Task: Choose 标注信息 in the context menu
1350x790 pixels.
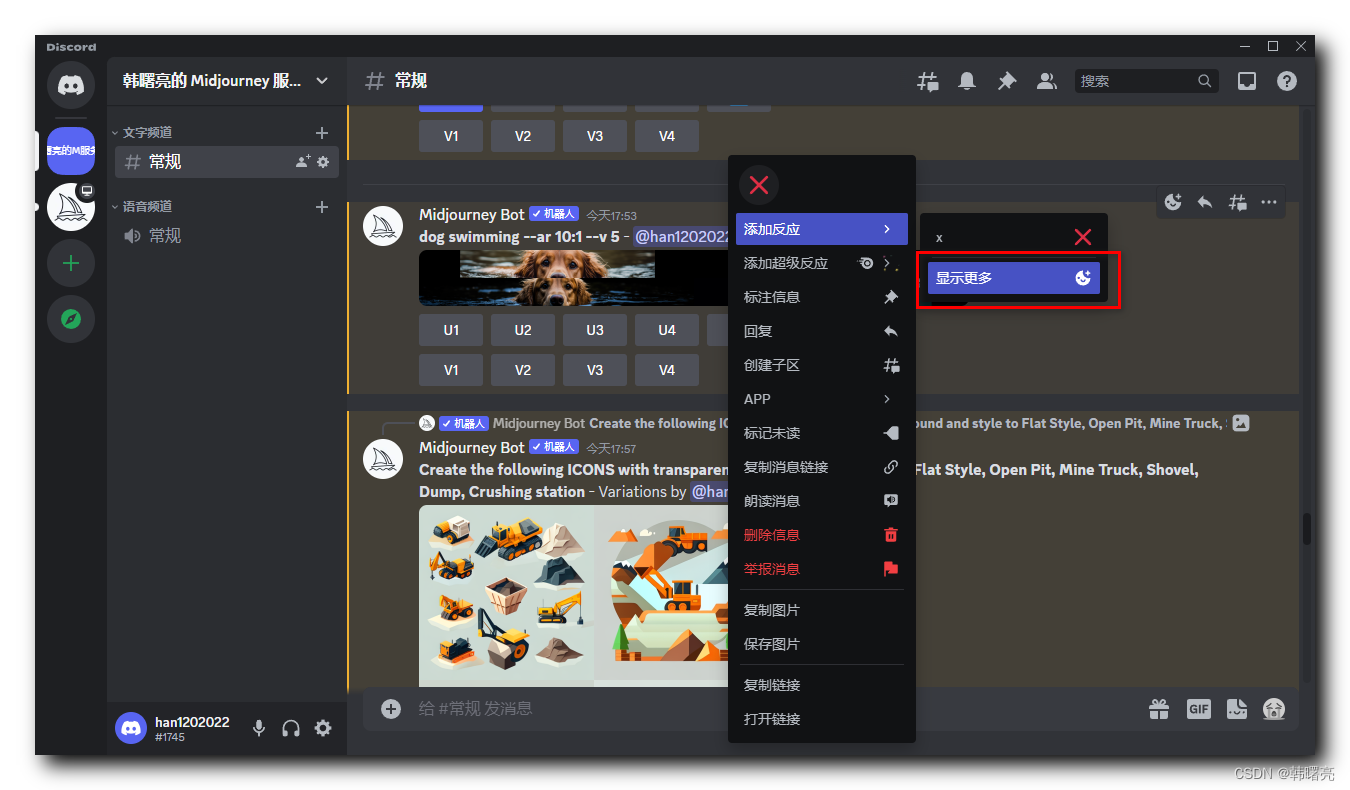Action: 822,297
